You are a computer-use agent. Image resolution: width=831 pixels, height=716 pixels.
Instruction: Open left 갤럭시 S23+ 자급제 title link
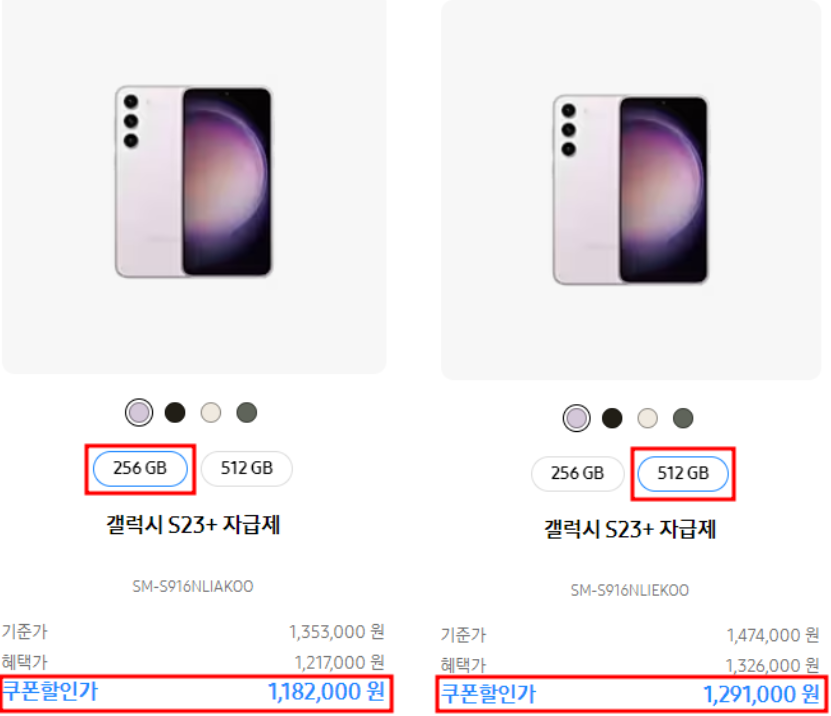tap(193, 525)
